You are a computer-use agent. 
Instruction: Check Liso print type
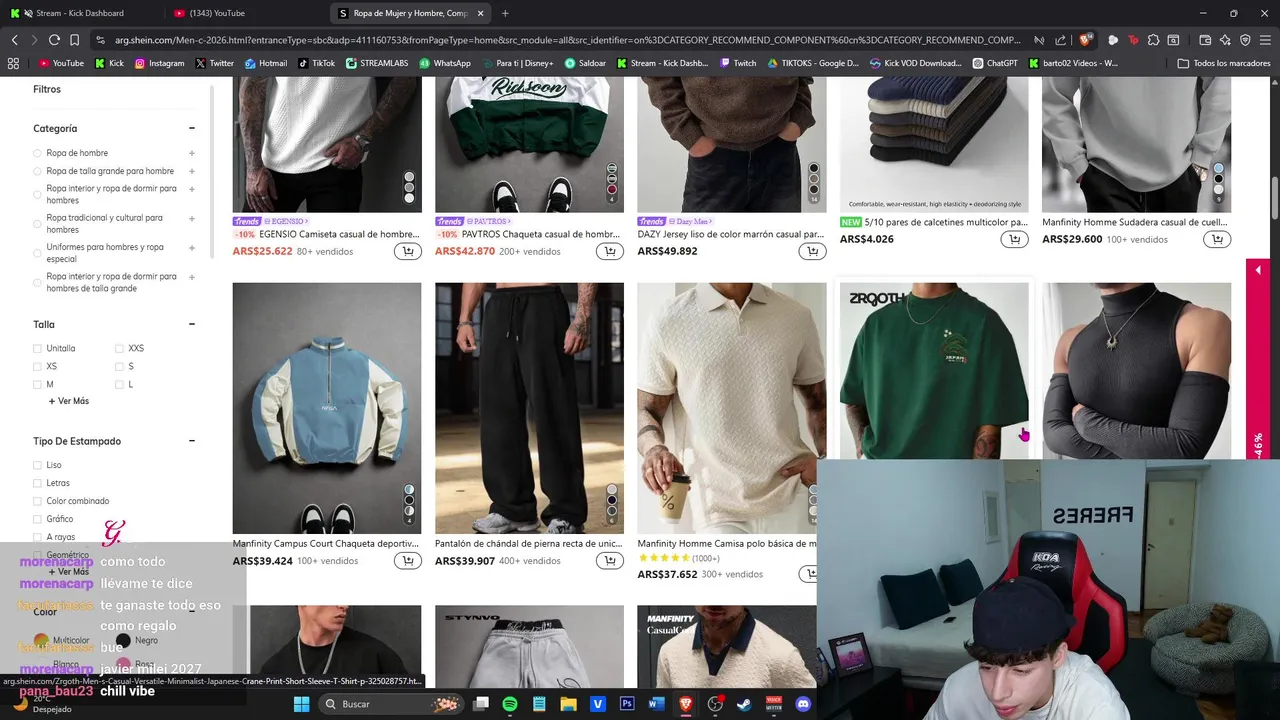(38, 465)
